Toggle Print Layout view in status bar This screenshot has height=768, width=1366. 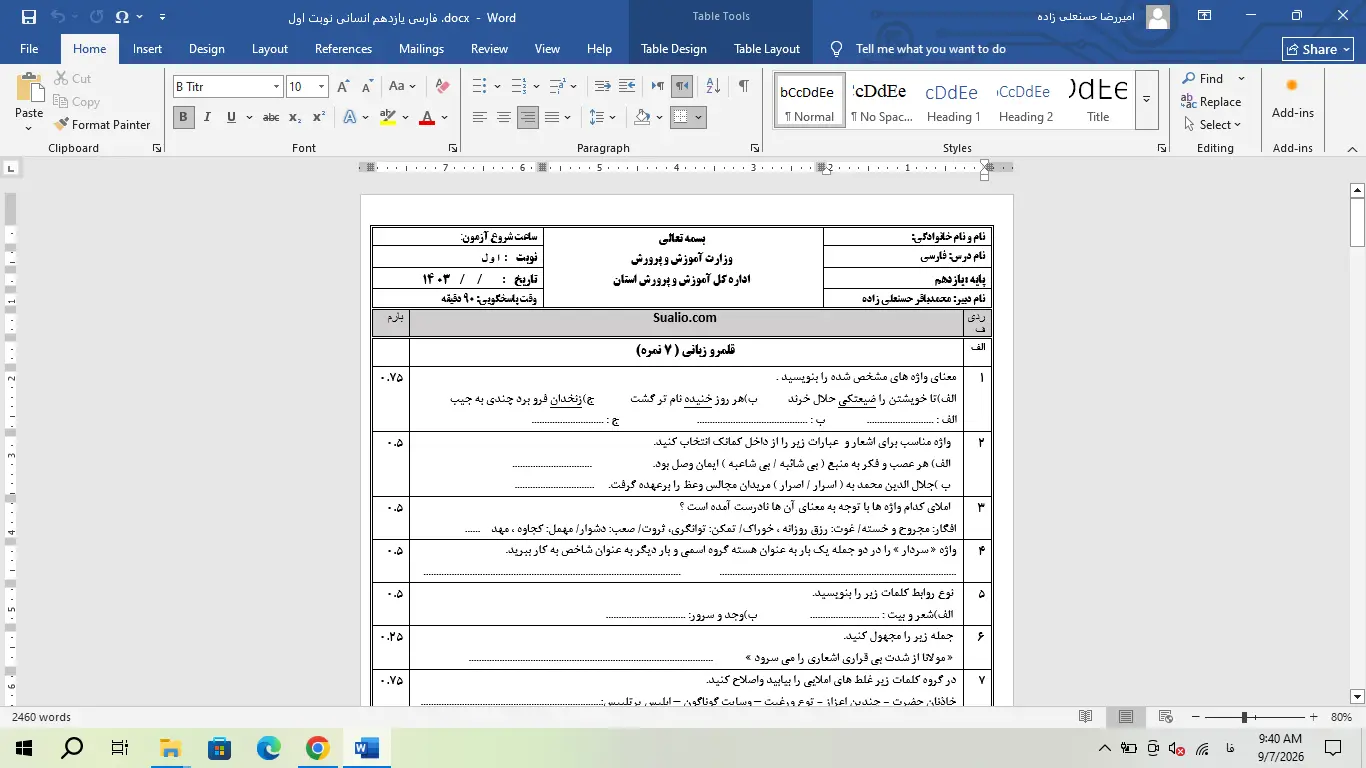(1126, 717)
